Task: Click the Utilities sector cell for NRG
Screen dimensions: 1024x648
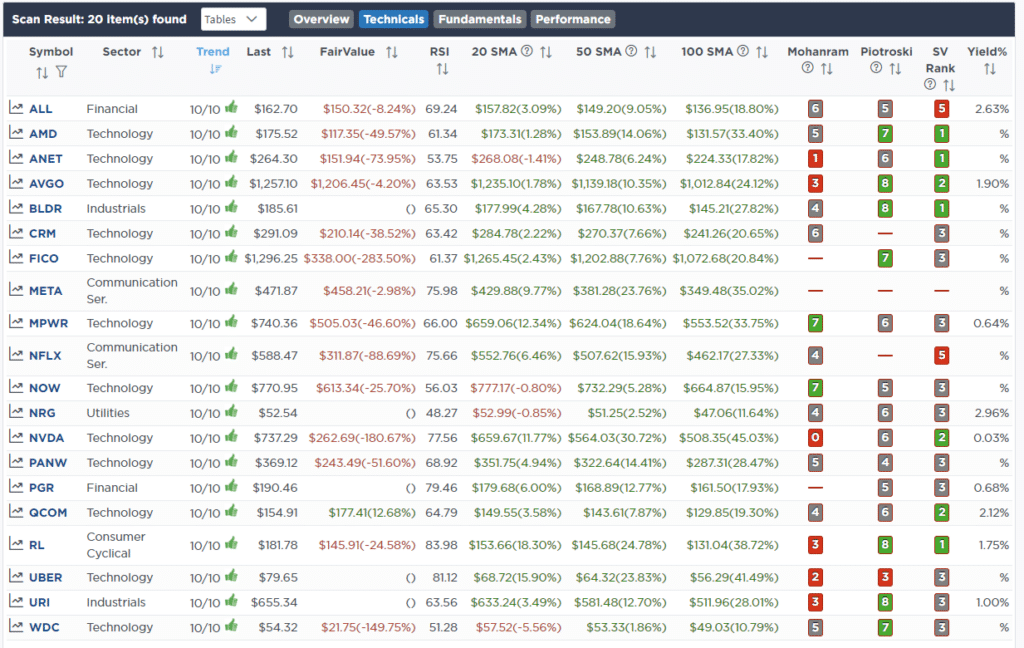Action: [x=108, y=413]
